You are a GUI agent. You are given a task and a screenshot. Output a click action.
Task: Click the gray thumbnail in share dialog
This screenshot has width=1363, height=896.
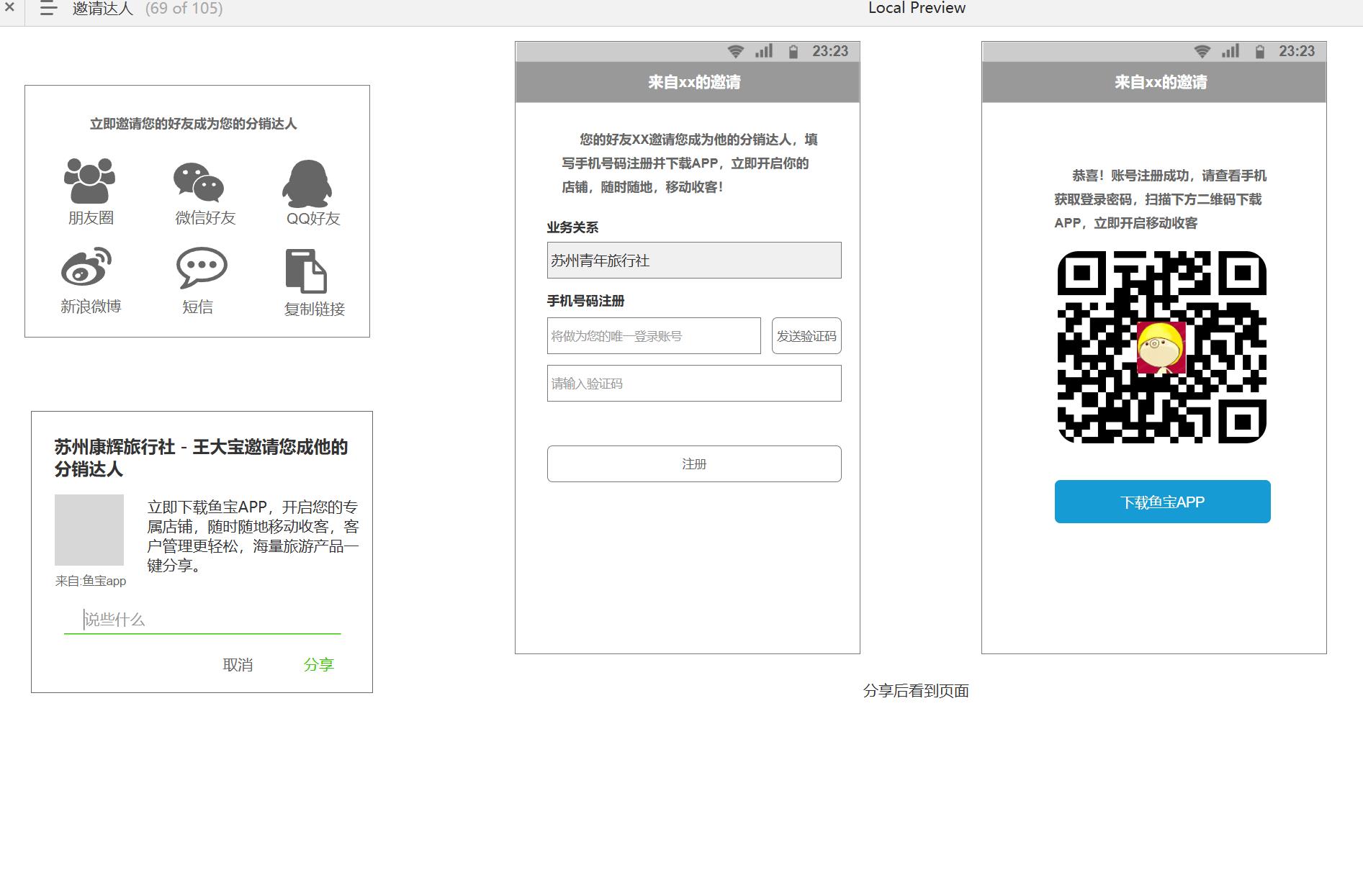89,530
